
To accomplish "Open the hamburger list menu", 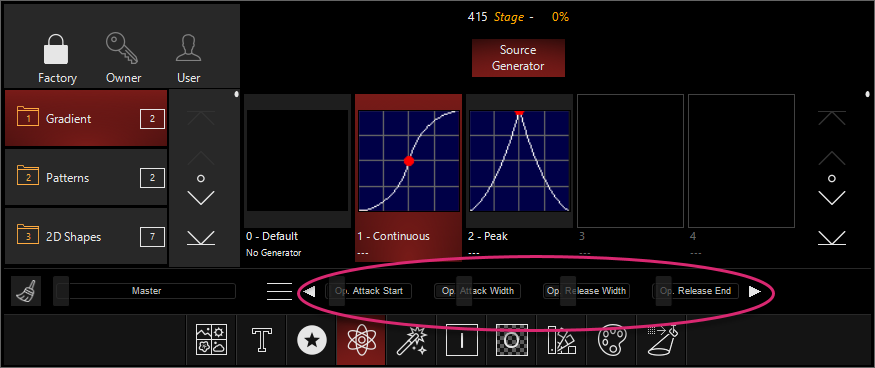I will coord(280,291).
